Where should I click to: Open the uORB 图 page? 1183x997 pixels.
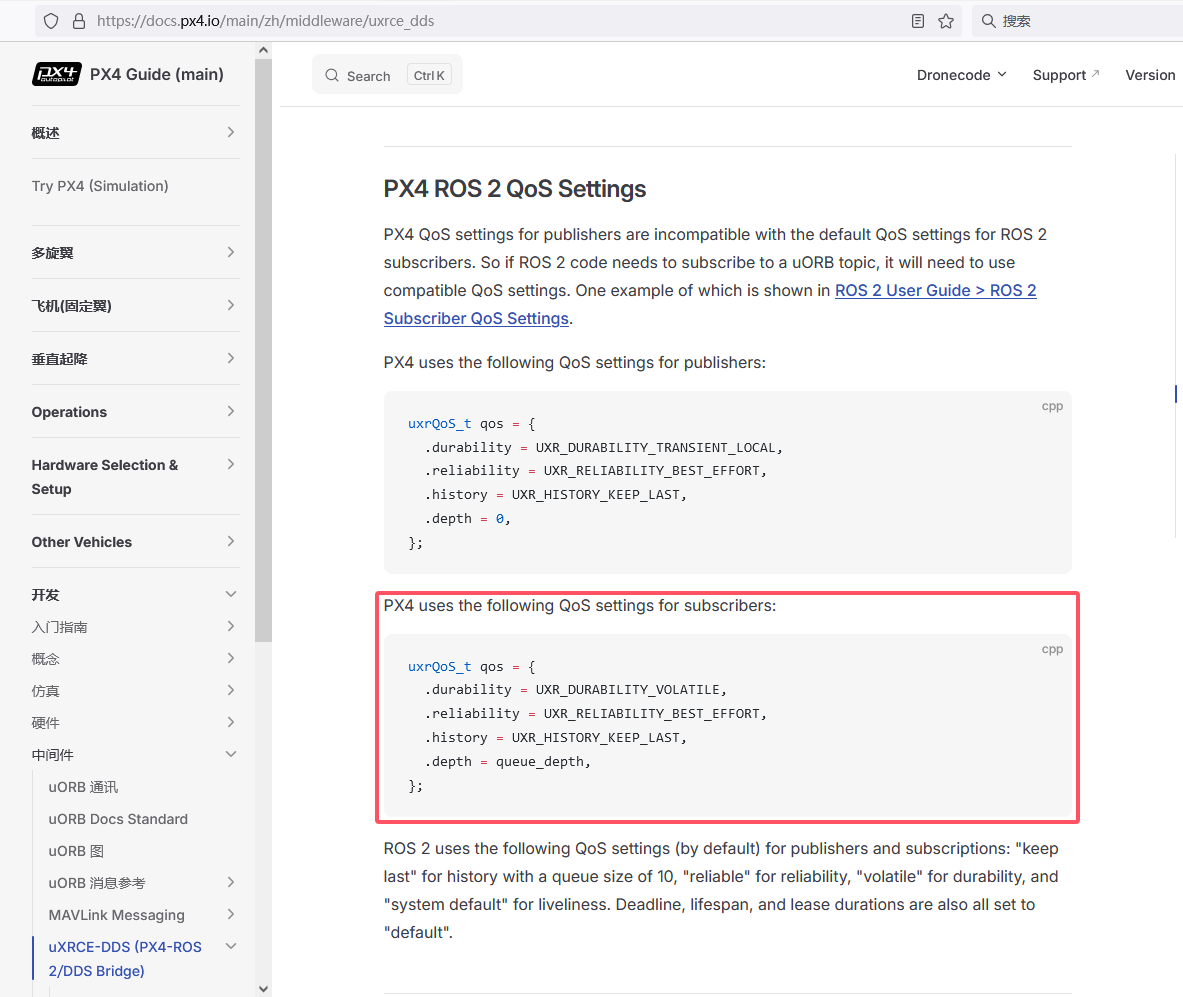coord(76,851)
